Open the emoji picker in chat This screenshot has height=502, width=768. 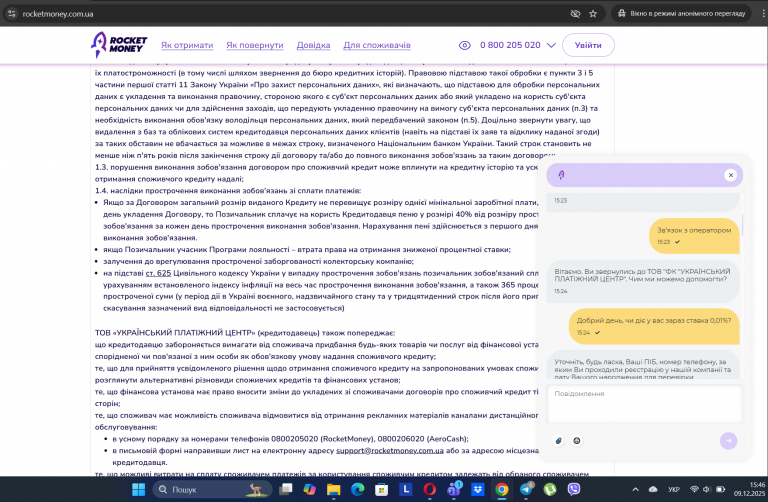[x=577, y=441]
